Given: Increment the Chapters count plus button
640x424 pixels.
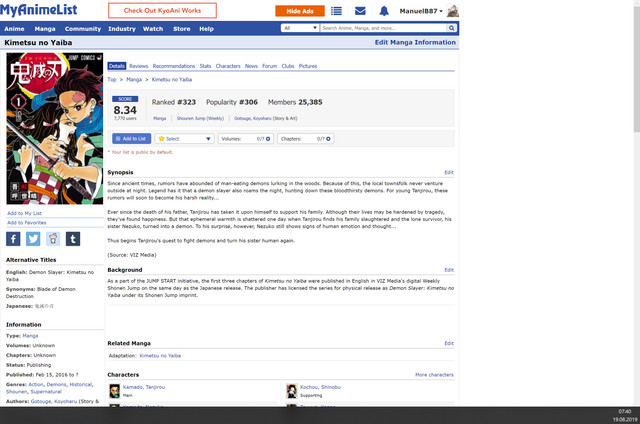Looking at the screenshot, I should [x=328, y=139].
